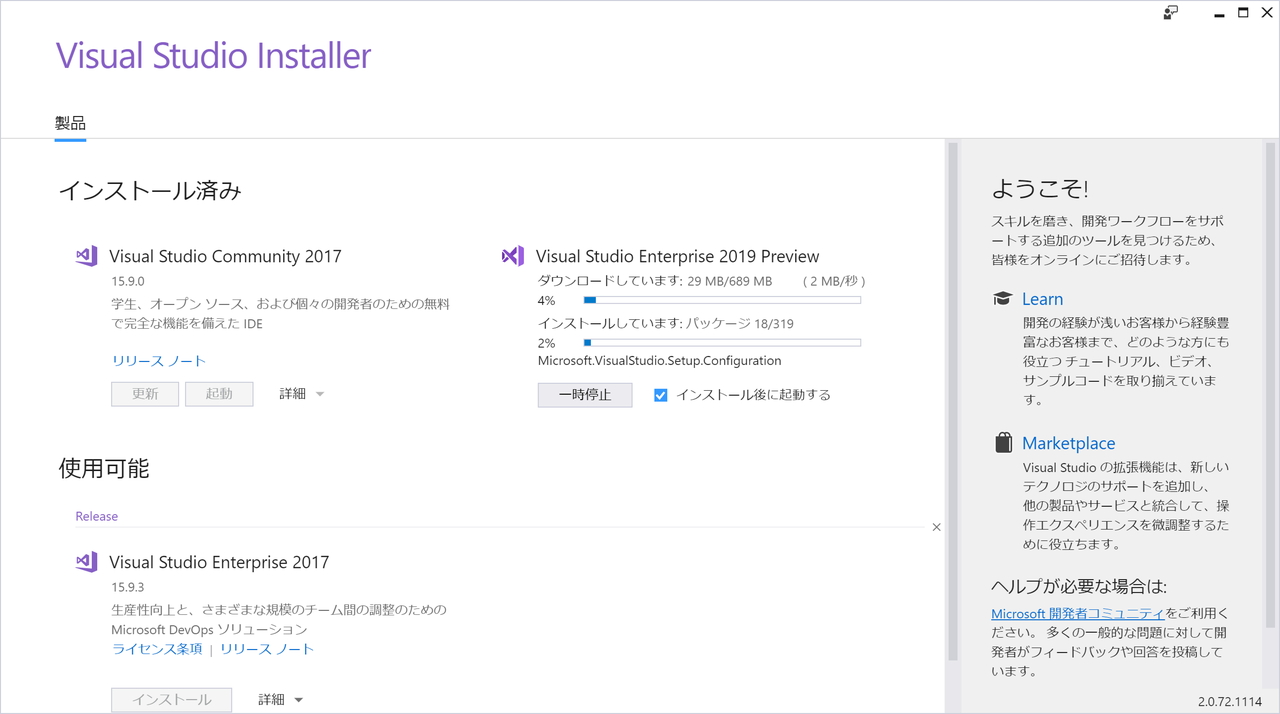This screenshot has height=714, width=1280.
Task: Open the Marketplace link
Action: [x=1069, y=442]
